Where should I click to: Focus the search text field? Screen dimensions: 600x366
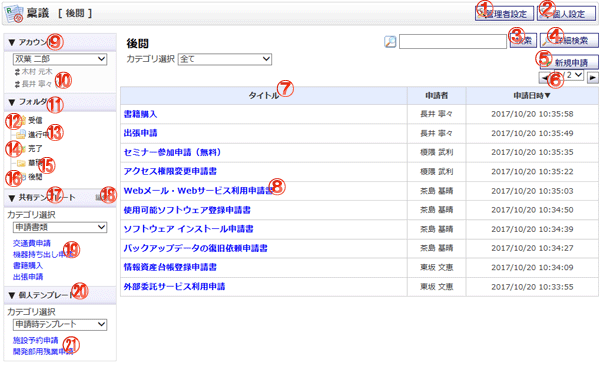(x=453, y=41)
